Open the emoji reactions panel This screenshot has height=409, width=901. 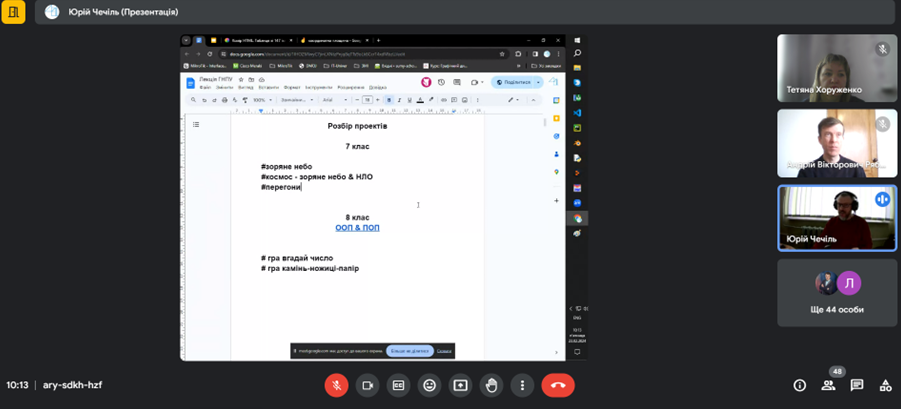tap(429, 385)
